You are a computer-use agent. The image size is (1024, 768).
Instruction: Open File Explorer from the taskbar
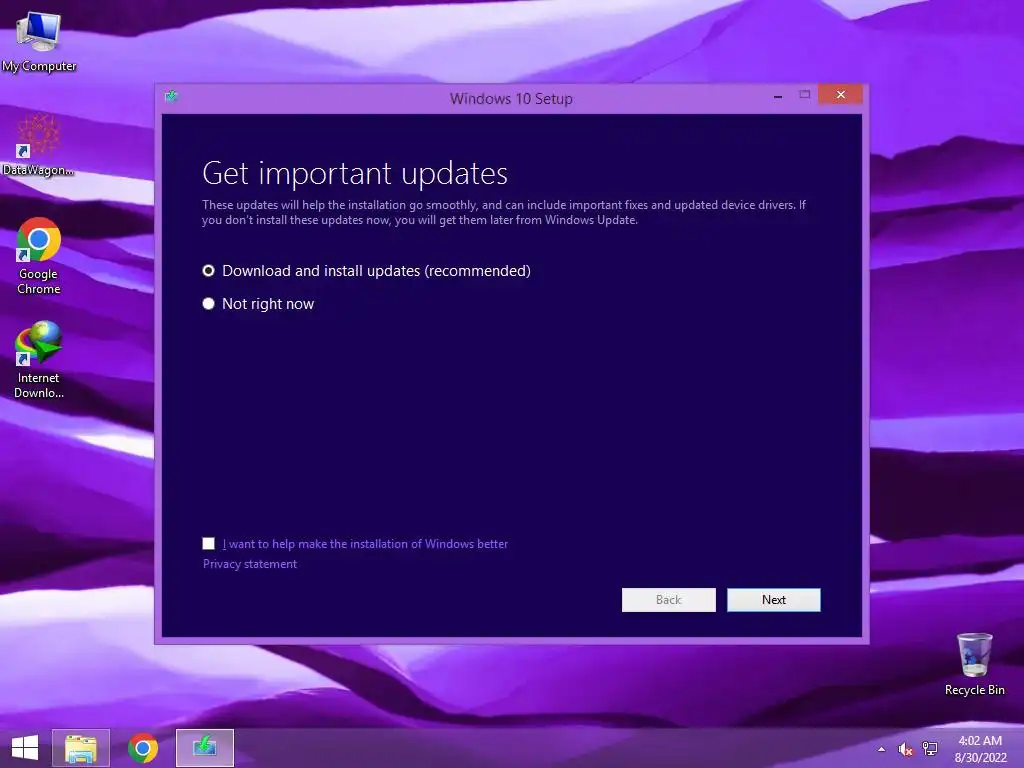click(81, 748)
